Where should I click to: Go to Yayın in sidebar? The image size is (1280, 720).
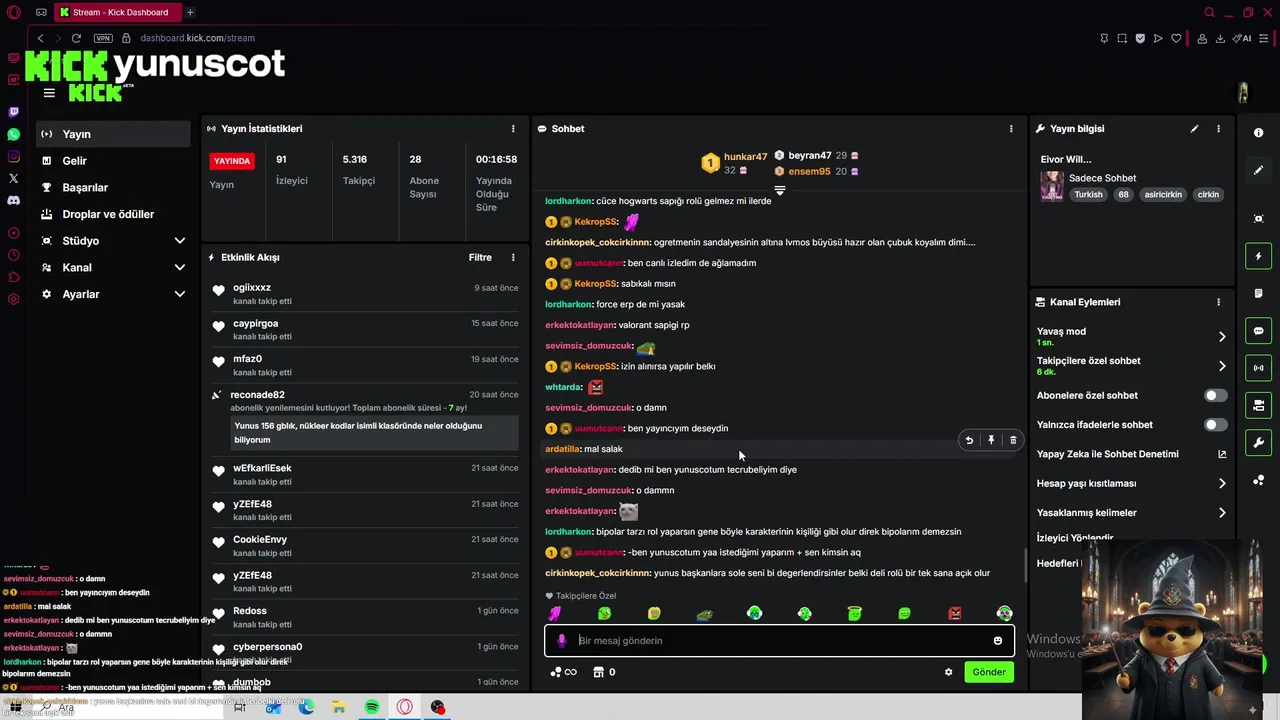pyautogui.click(x=112, y=134)
